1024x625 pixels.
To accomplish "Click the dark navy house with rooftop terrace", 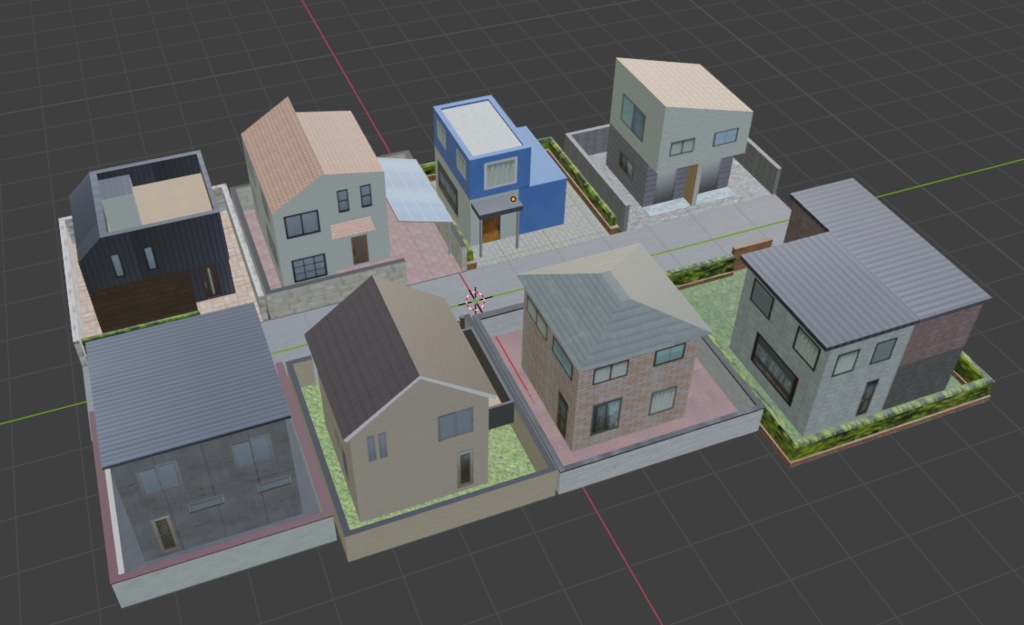I will click(152, 240).
